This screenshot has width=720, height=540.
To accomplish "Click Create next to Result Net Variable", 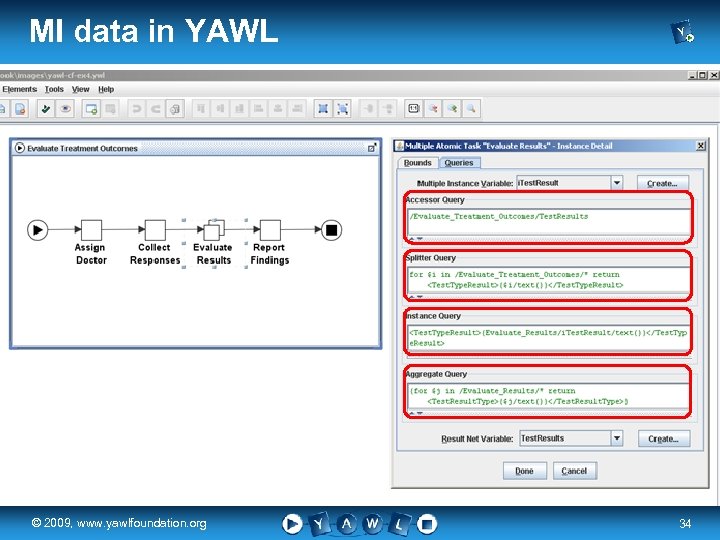I will click(x=664, y=439).
